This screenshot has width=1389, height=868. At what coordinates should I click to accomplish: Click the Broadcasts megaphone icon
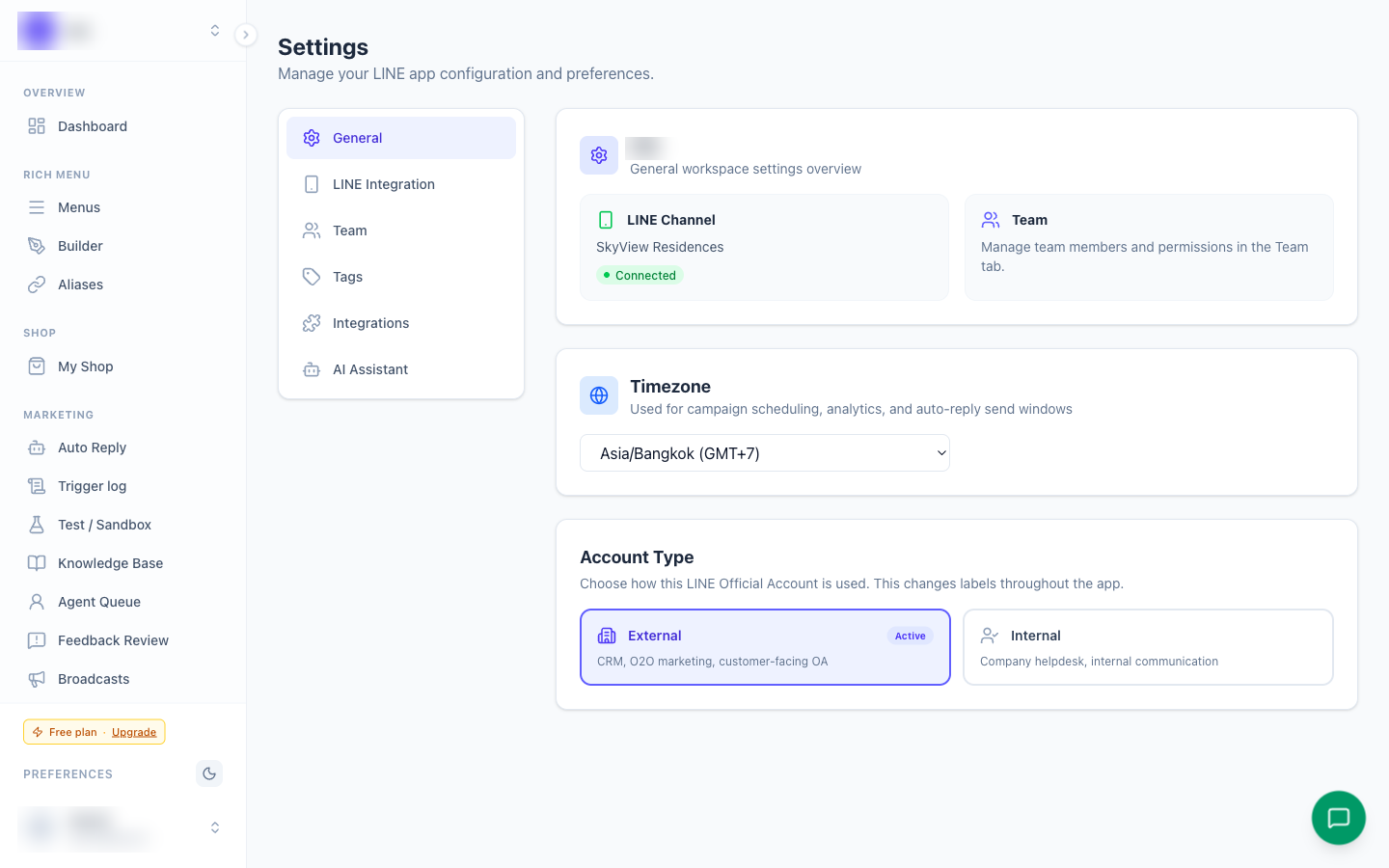37,679
